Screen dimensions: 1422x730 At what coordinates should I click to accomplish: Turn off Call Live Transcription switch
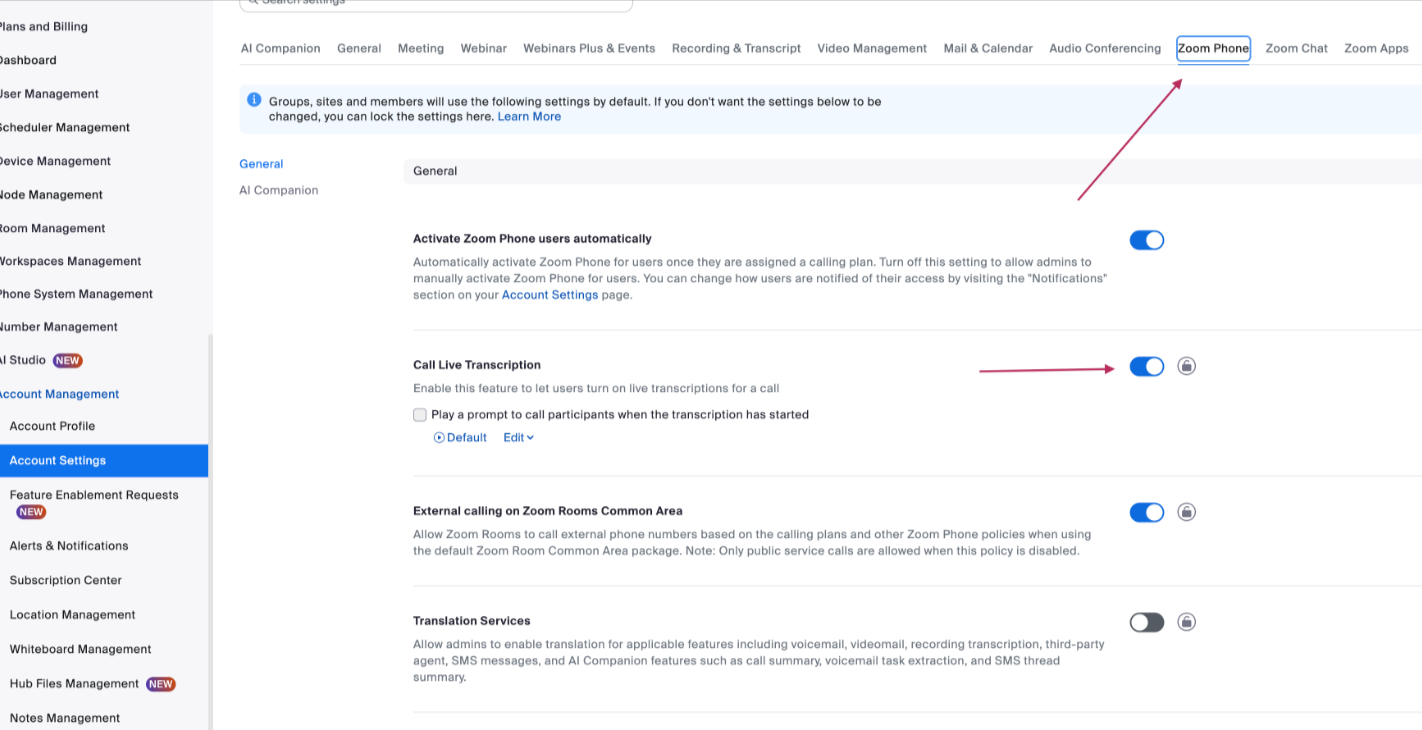point(1147,366)
